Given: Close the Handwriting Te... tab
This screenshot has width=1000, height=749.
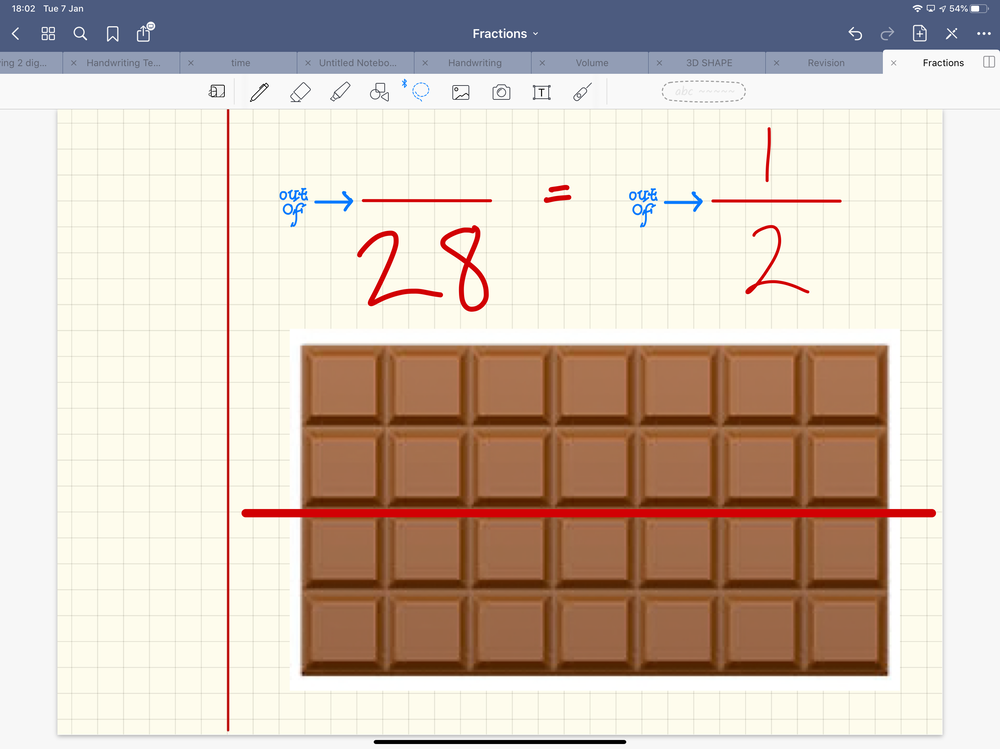Looking at the screenshot, I should point(74,63).
